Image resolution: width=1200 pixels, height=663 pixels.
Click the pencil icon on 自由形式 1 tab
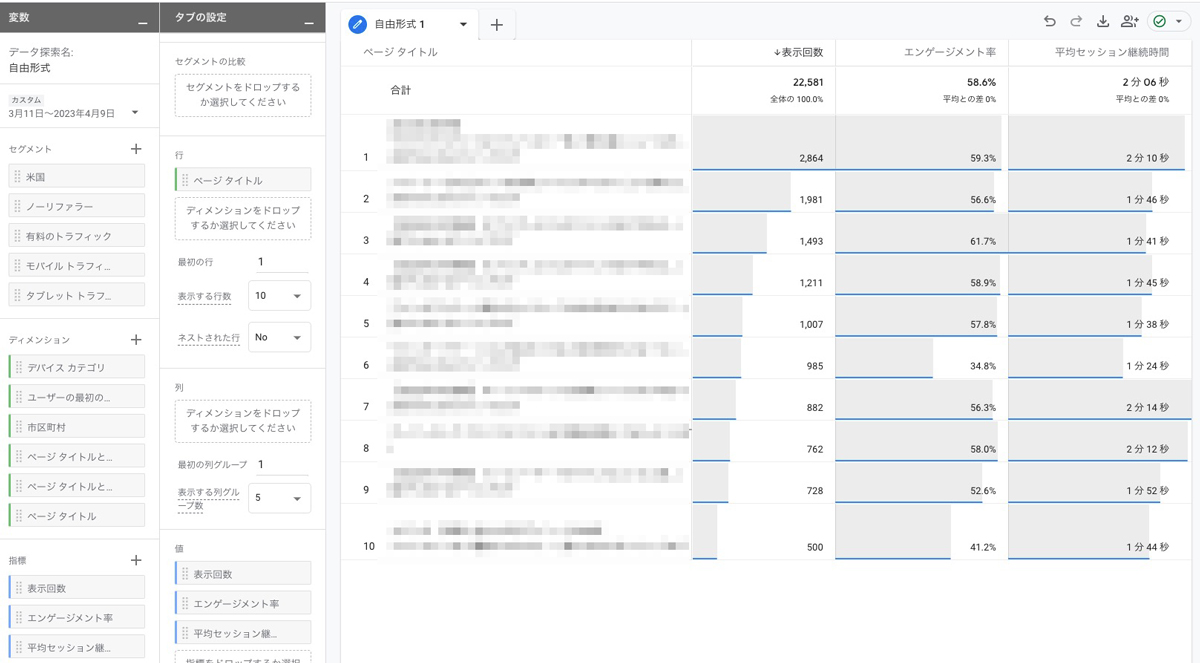tap(357, 24)
